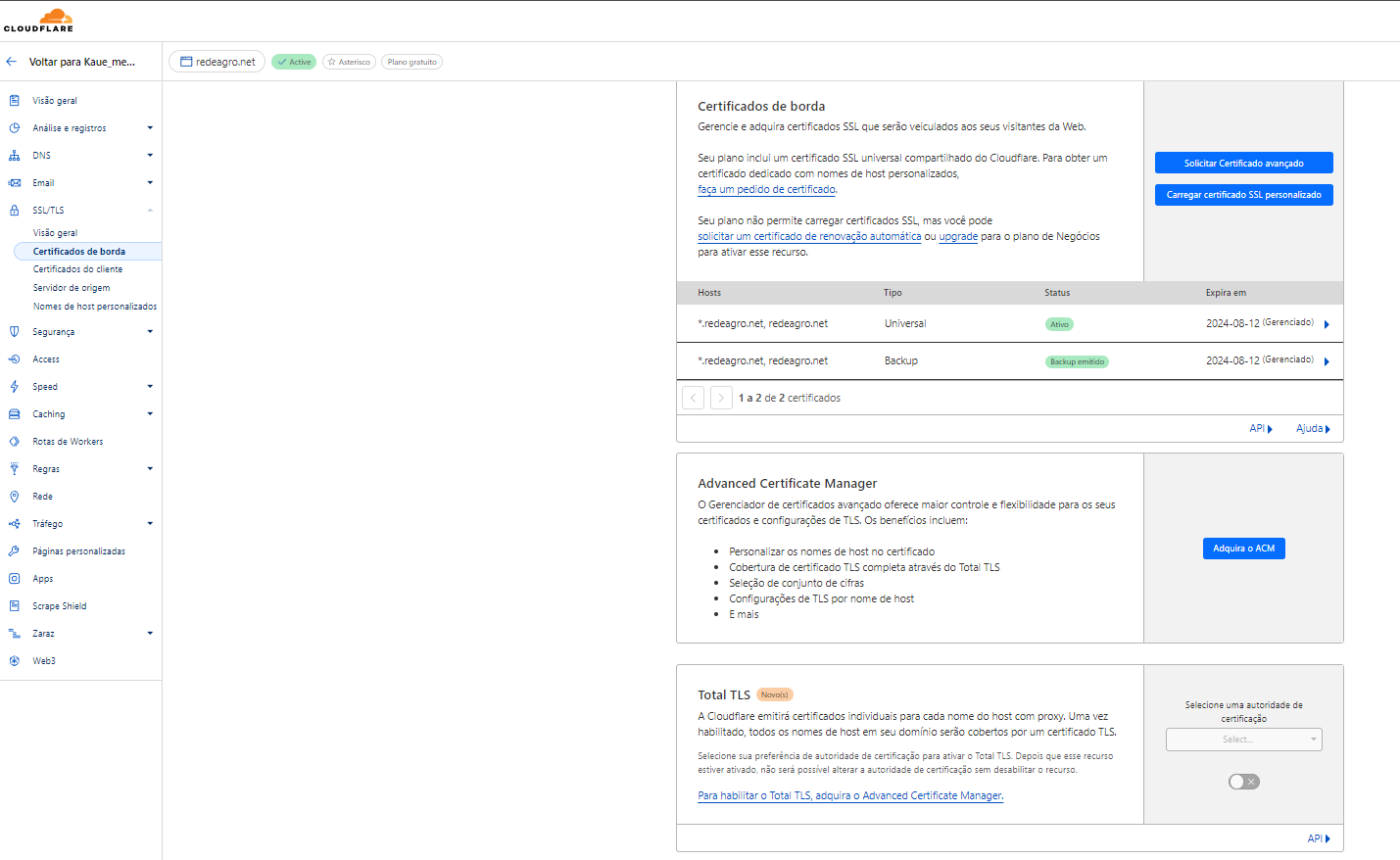Click the Cloudflare logo
Screen dimensions: 1400x860
(x=38, y=20)
